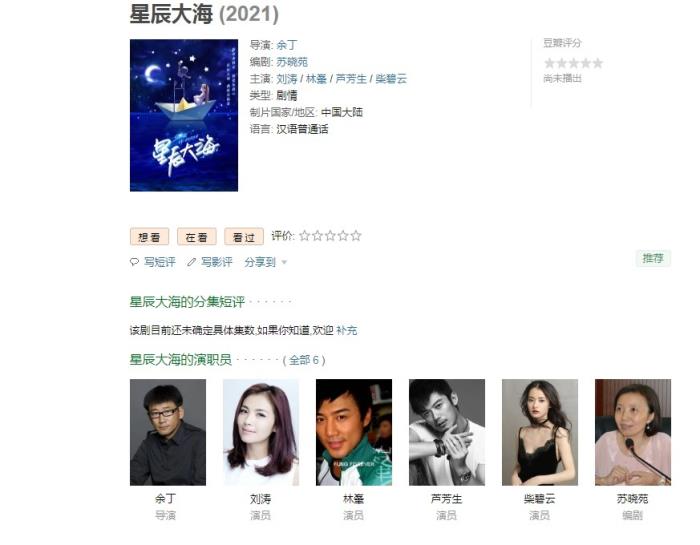700x545 pixels.
Task: Open 芦芳生 cast photo thumbnail
Action: pos(447,432)
